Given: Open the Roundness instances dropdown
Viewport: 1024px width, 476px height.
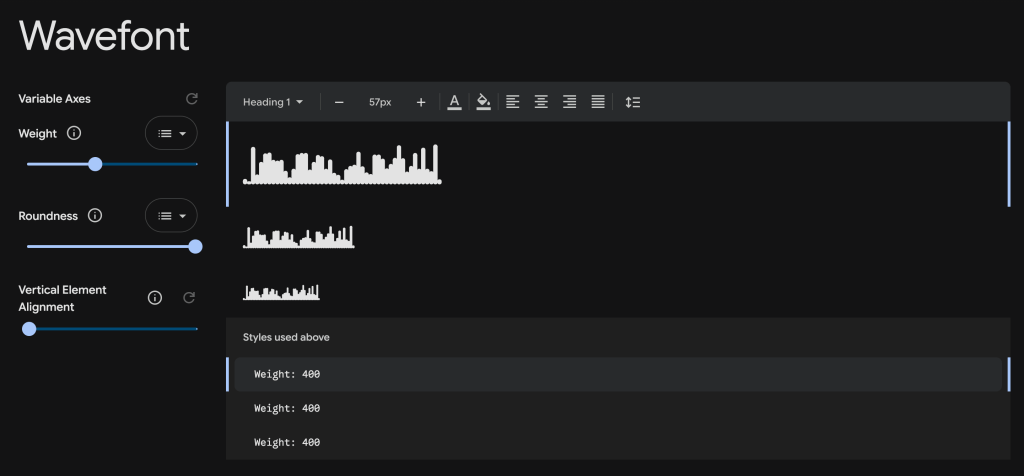Looking at the screenshot, I should pyautogui.click(x=172, y=216).
